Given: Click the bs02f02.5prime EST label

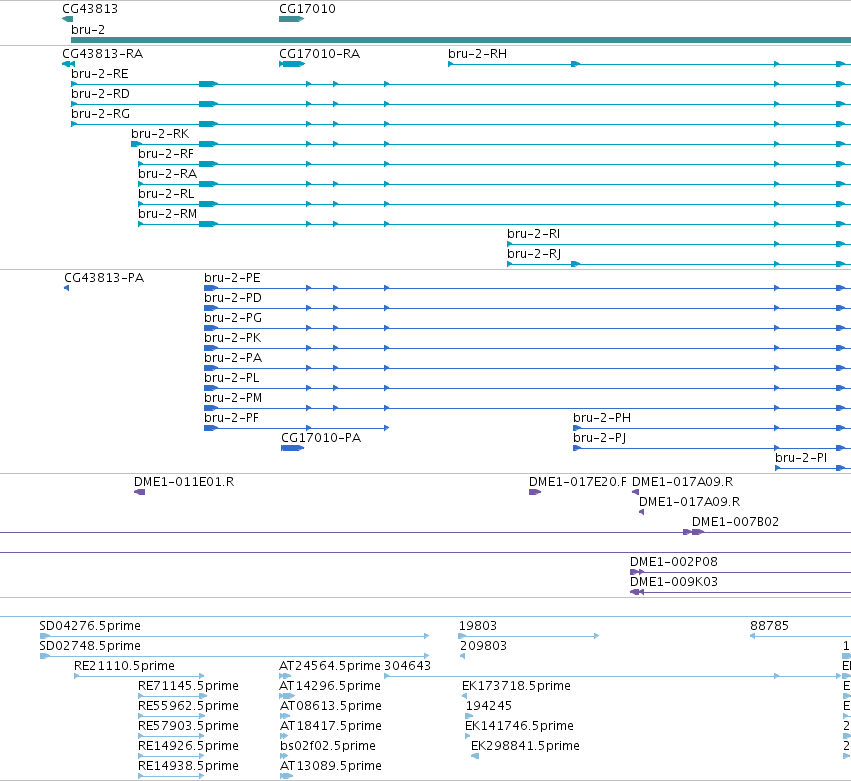Looking at the screenshot, I should [x=328, y=746].
